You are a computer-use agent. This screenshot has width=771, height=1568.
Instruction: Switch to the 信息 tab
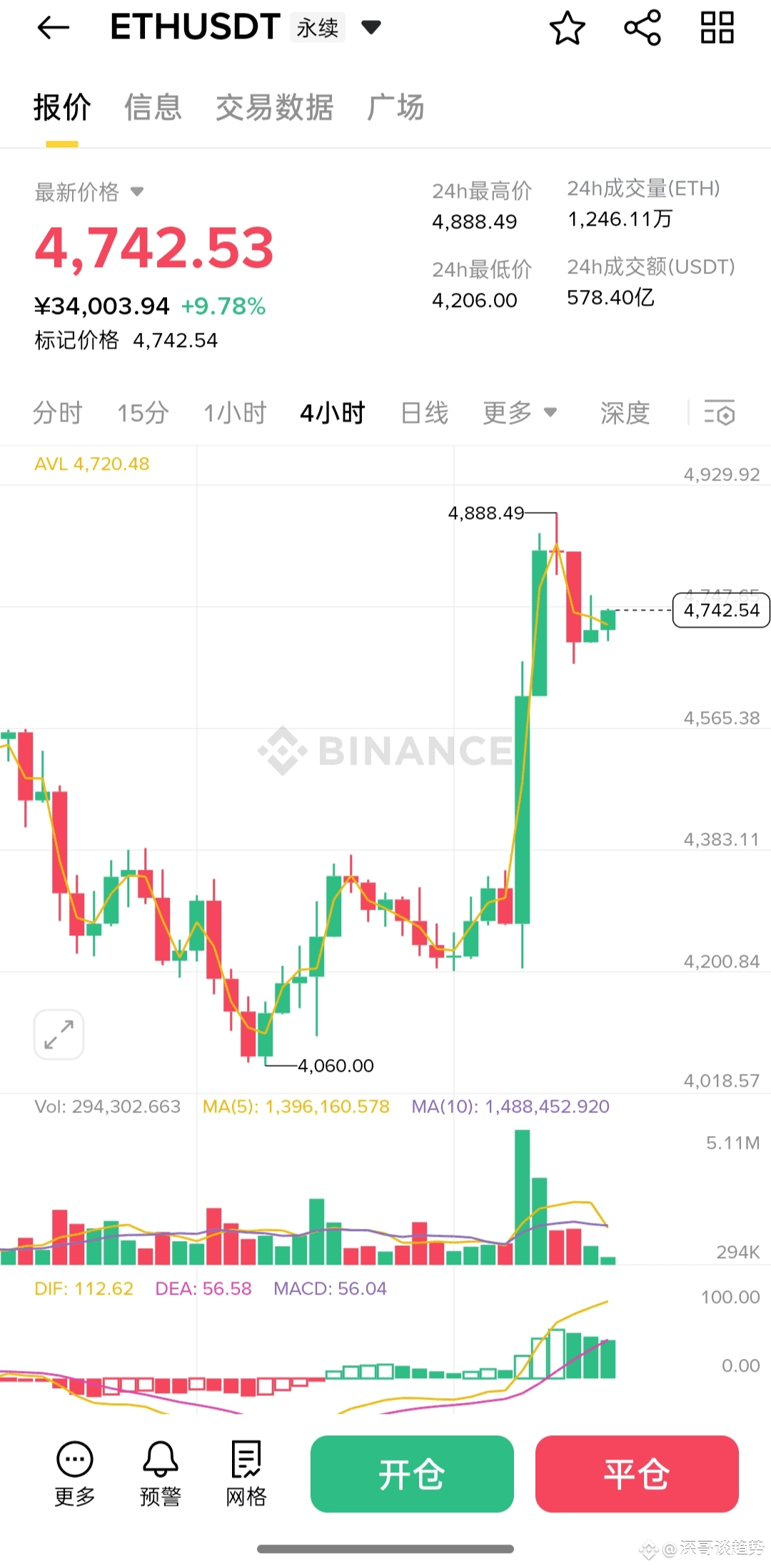point(153,107)
